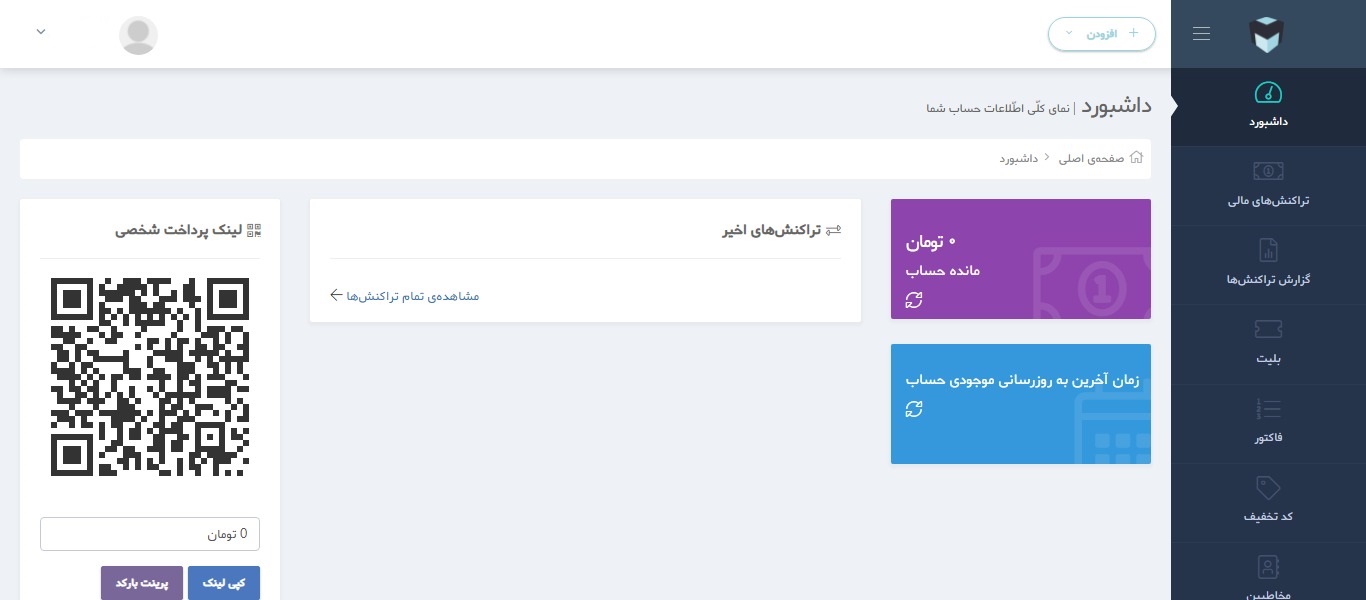Click the payment amount field showing 0 تومان

(x=150, y=534)
